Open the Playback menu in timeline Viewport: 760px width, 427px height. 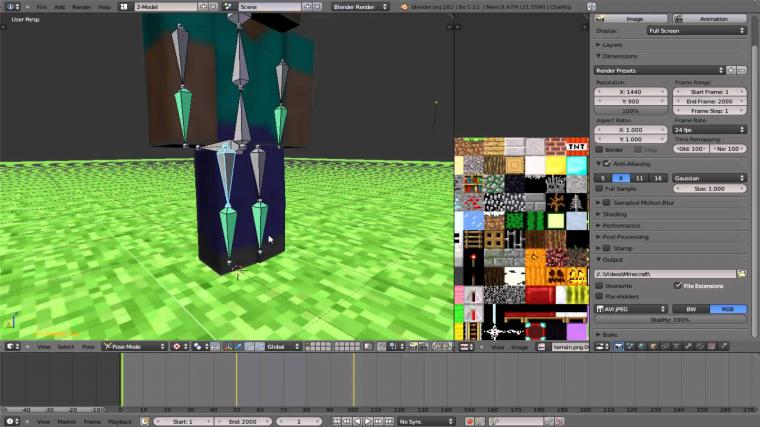pos(119,422)
